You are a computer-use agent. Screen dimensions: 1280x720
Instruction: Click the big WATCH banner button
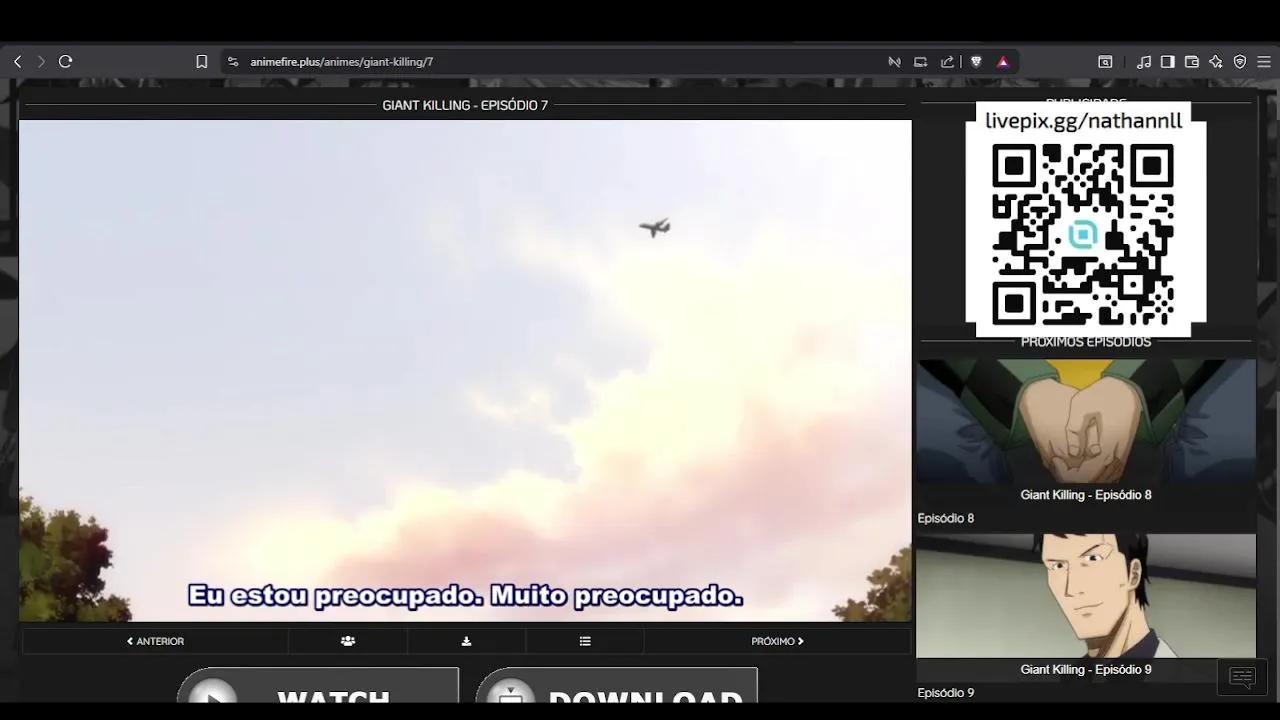click(x=318, y=685)
